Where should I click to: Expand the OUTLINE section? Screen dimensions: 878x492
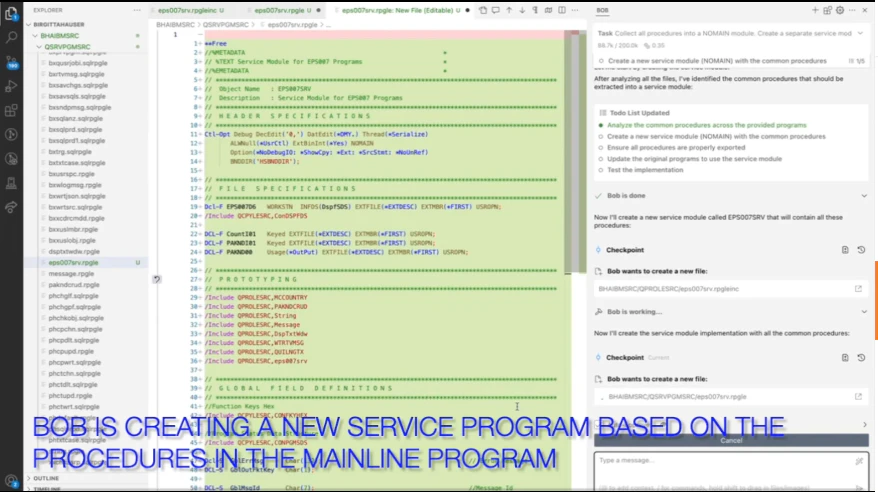29,479
